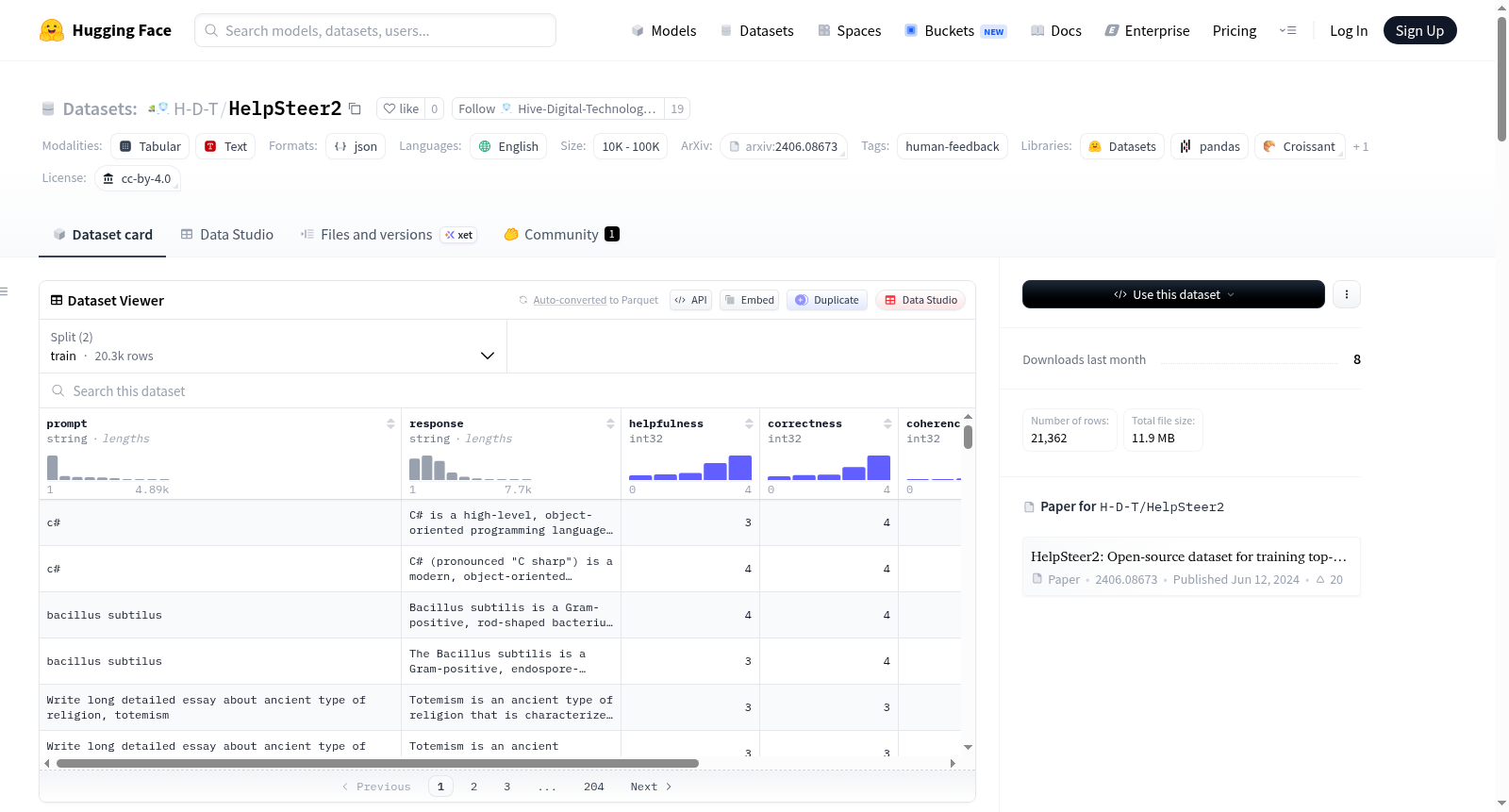This screenshot has height=812, width=1509.
Task: Select the 10K - 100K size tag
Action: point(631,146)
